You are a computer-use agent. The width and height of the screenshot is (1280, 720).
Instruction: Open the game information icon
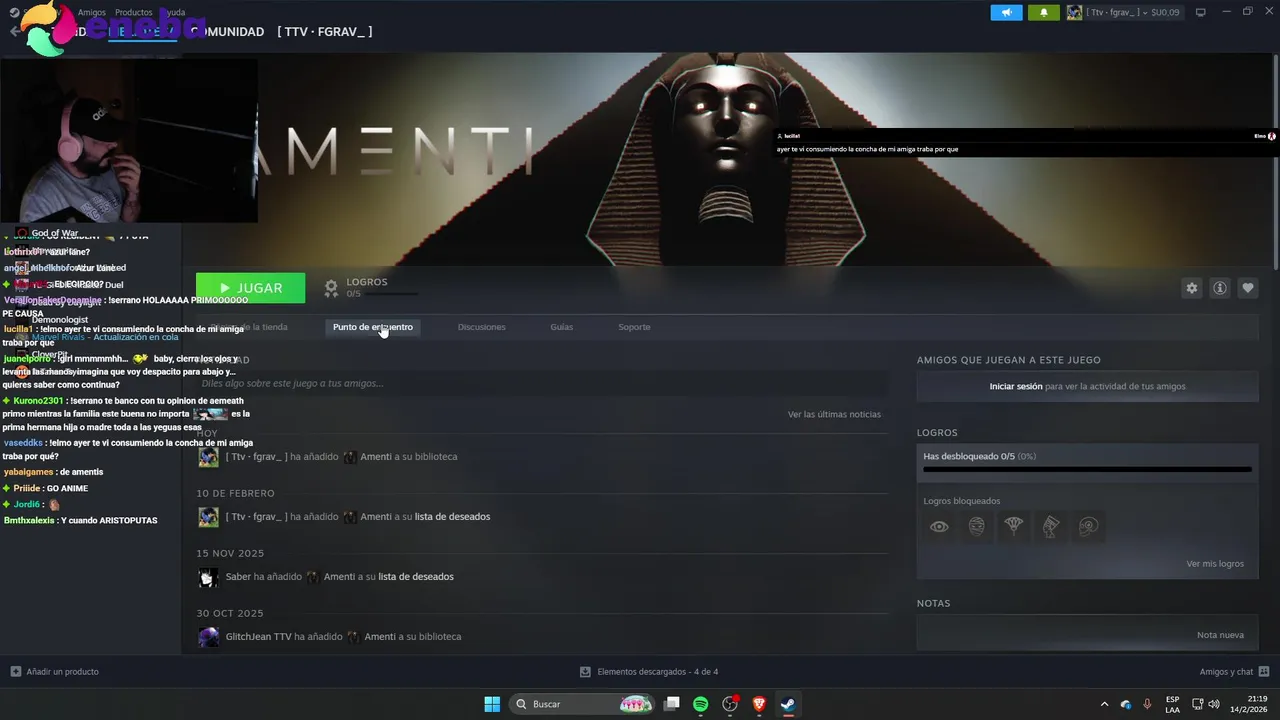tap(1220, 288)
